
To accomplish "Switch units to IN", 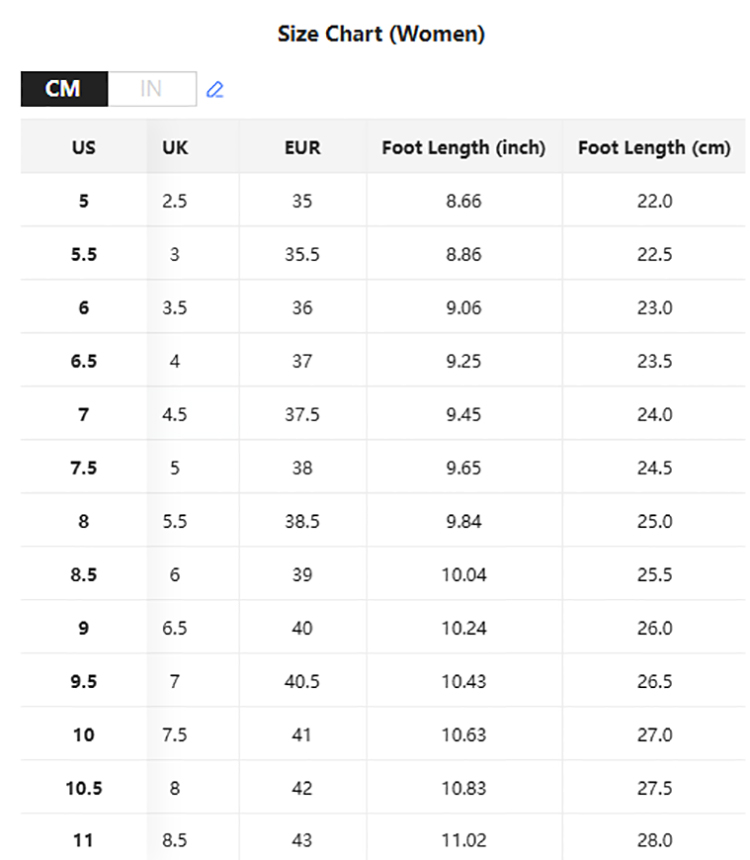I will pyautogui.click(x=151, y=89).
